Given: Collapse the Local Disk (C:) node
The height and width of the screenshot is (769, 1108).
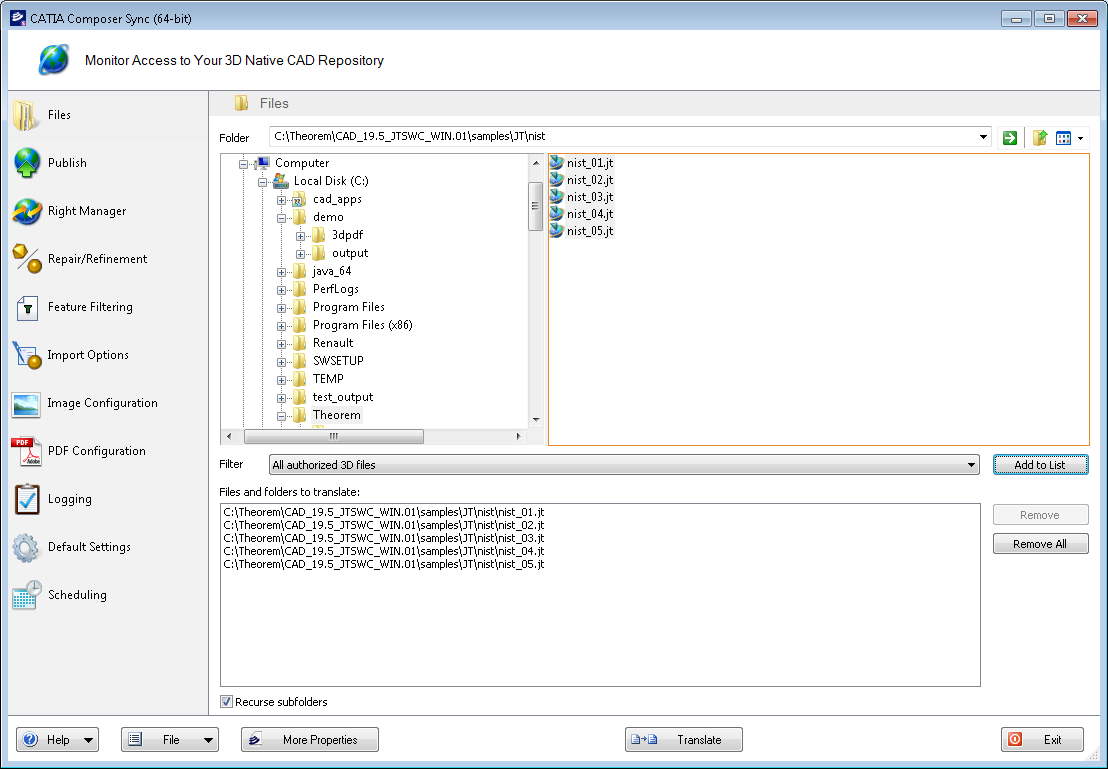Looking at the screenshot, I should pyautogui.click(x=262, y=182).
